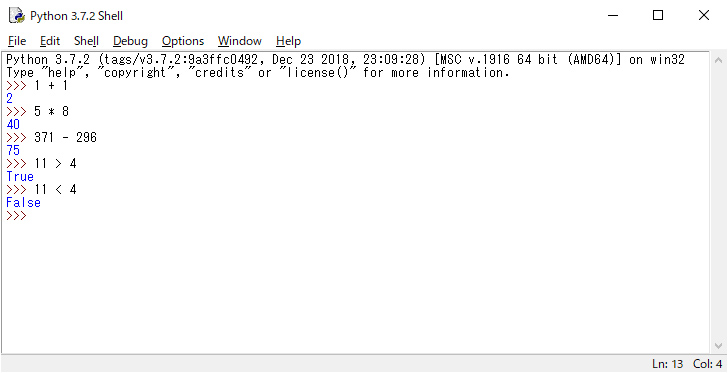Open the Help menu
The image size is (728, 373).
point(288,41)
